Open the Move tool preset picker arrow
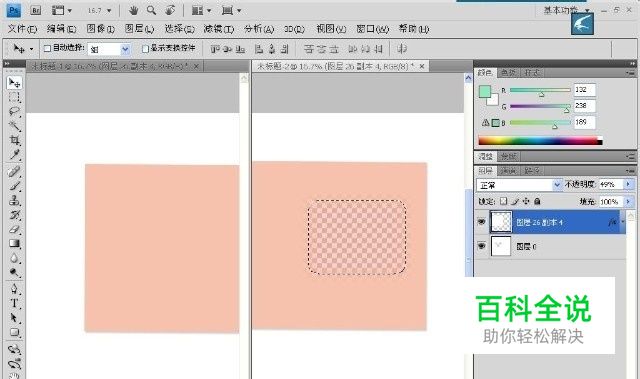This screenshot has height=379, width=640. (31, 49)
